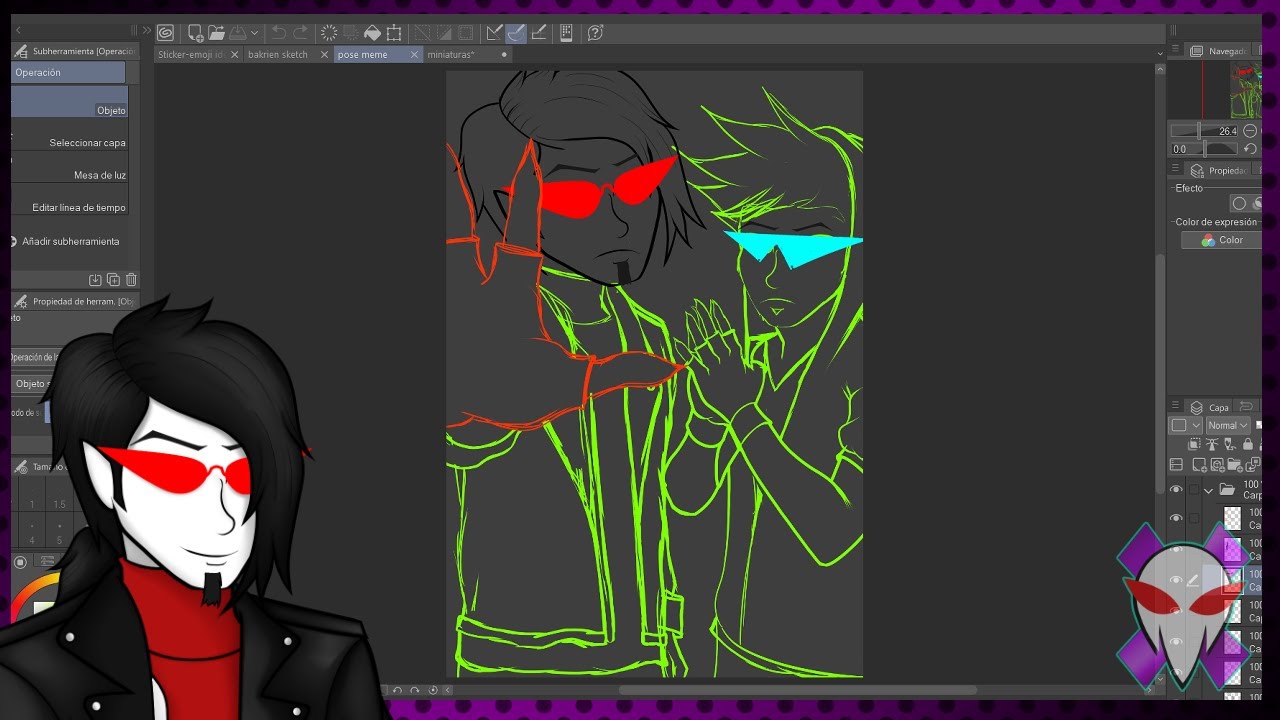The image size is (1280, 720).
Task: Close the bakrien sketch tab
Action: tap(324, 55)
